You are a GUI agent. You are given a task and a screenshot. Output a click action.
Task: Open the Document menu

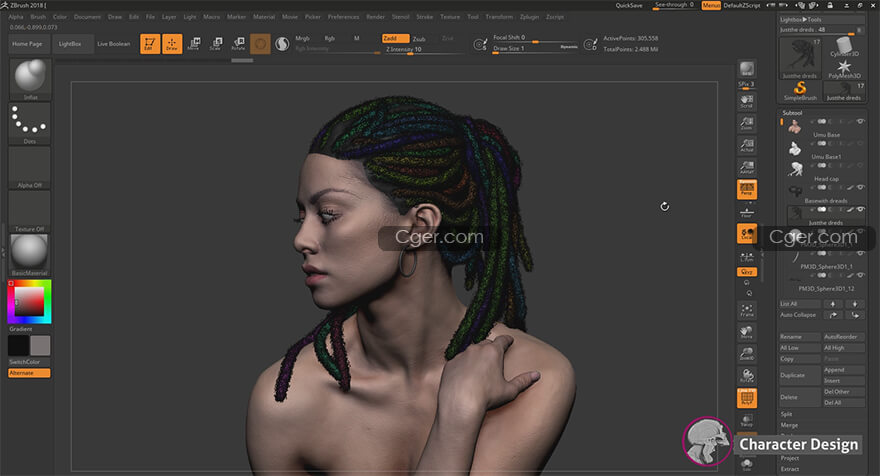(87, 17)
